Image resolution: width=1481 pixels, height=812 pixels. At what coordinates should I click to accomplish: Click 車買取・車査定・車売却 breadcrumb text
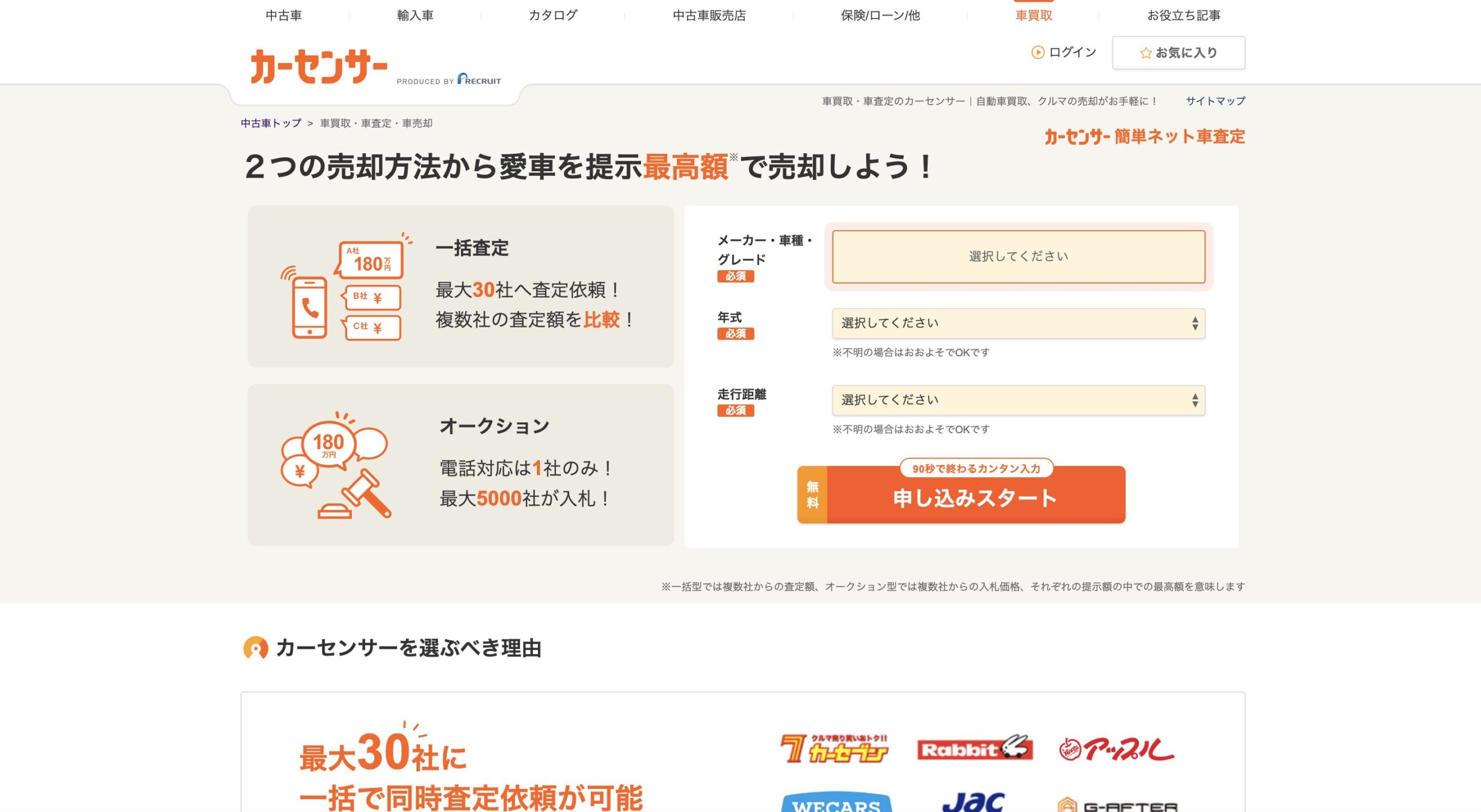pyautogui.click(x=376, y=123)
